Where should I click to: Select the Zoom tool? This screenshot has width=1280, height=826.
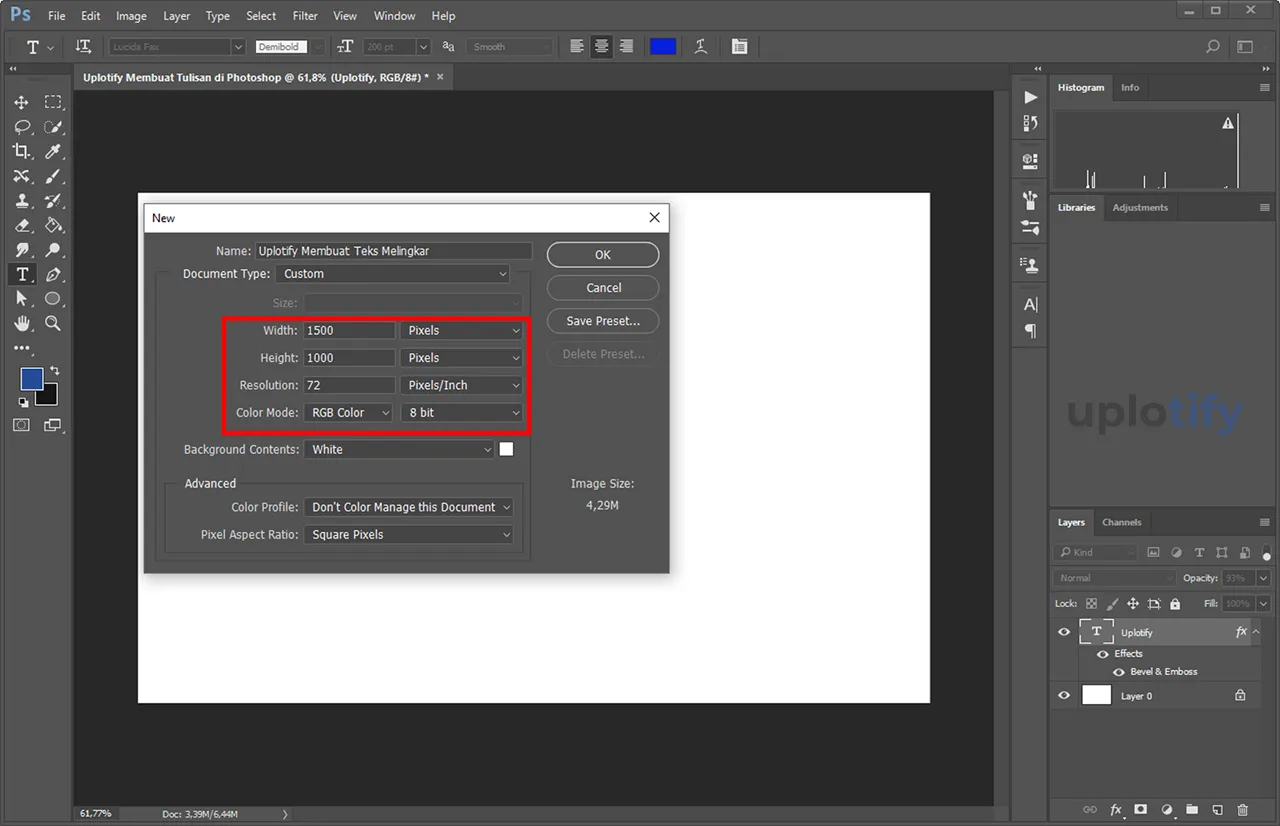pos(53,323)
